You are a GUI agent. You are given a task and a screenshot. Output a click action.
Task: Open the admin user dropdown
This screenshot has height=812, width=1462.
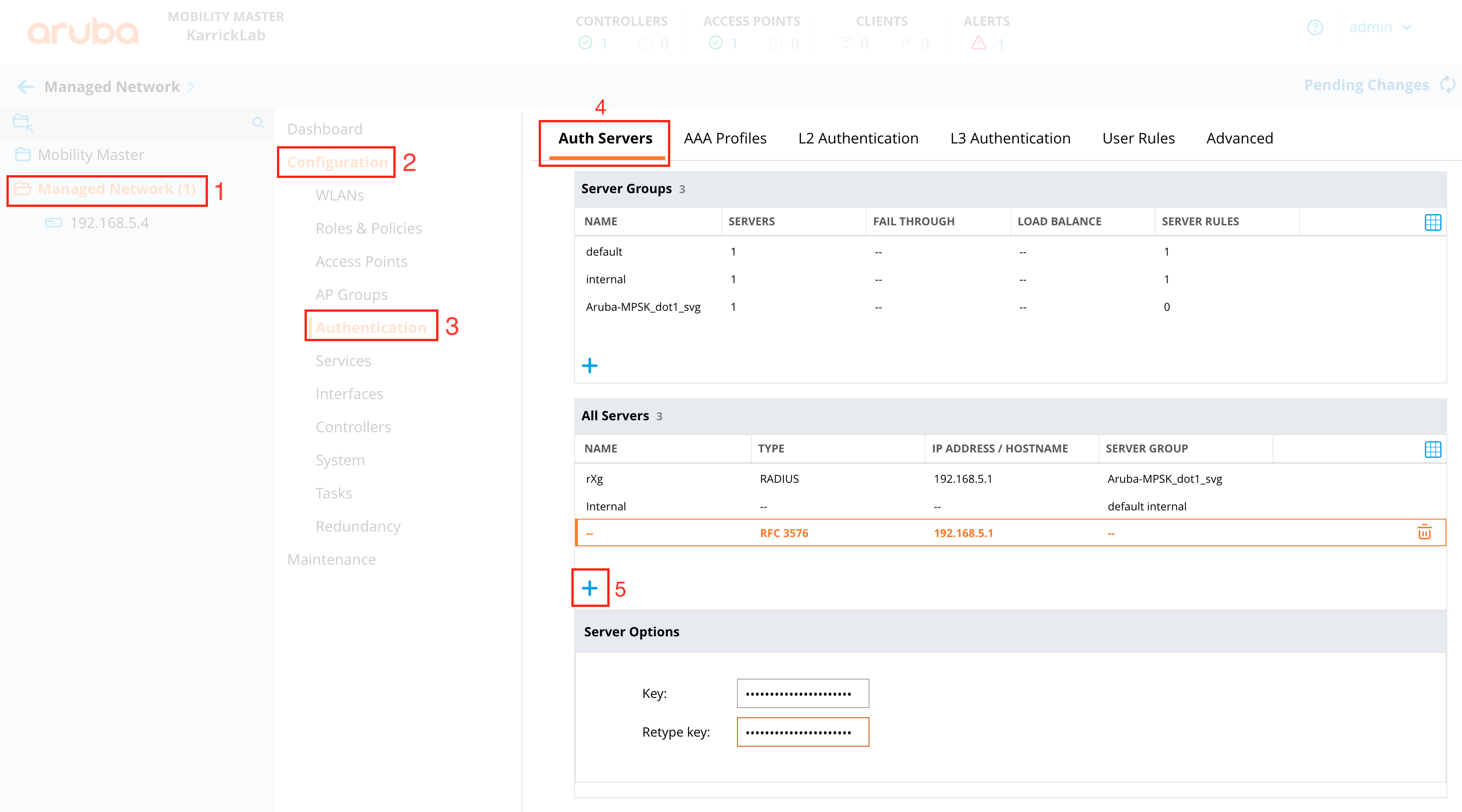(1379, 27)
